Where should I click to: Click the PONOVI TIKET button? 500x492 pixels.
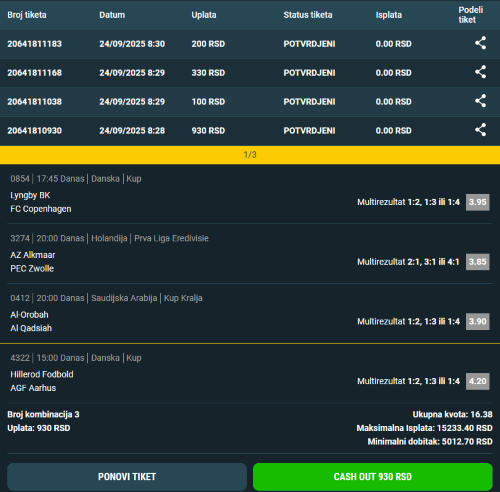coord(127,477)
